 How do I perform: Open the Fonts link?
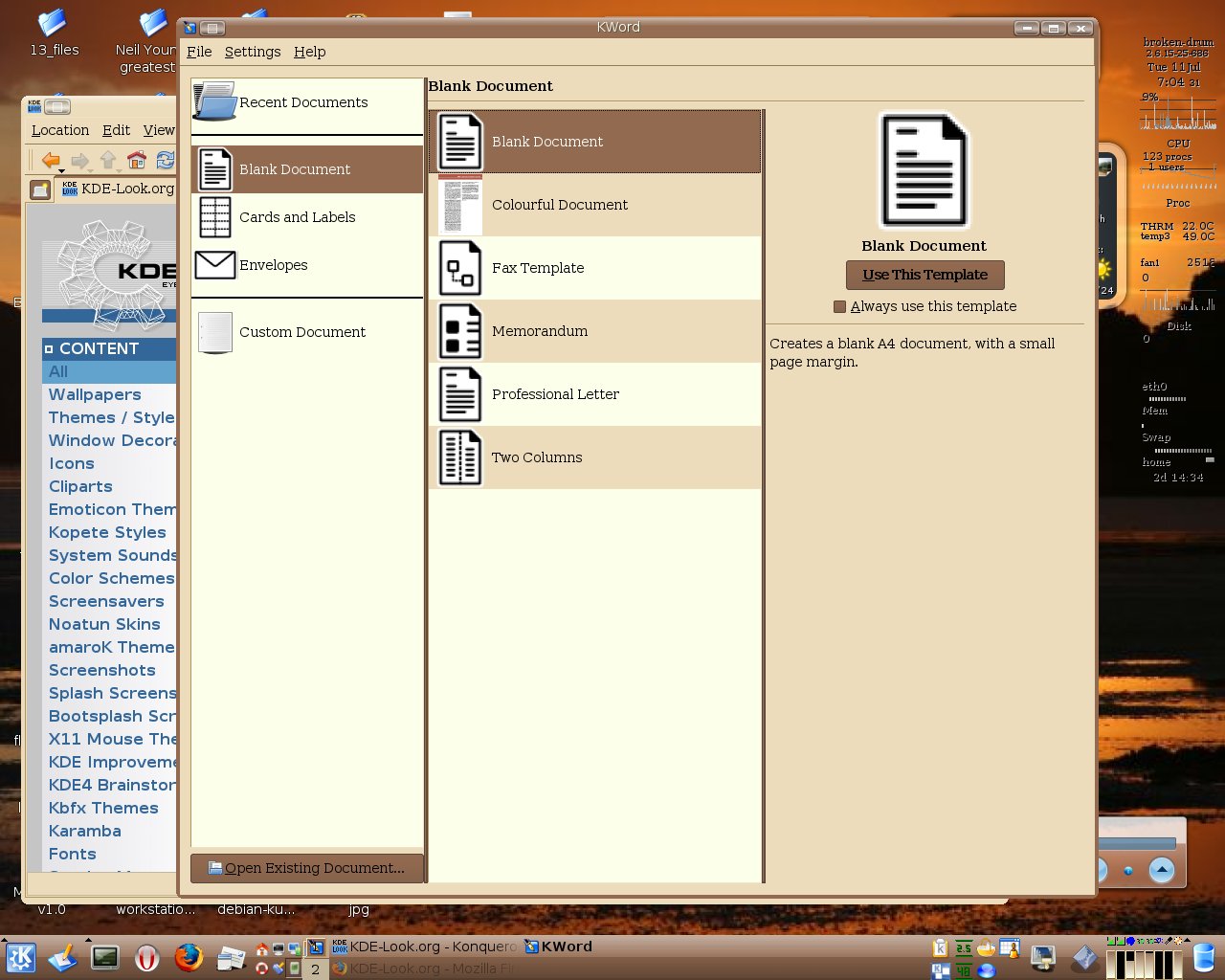click(x=72, y=854)
